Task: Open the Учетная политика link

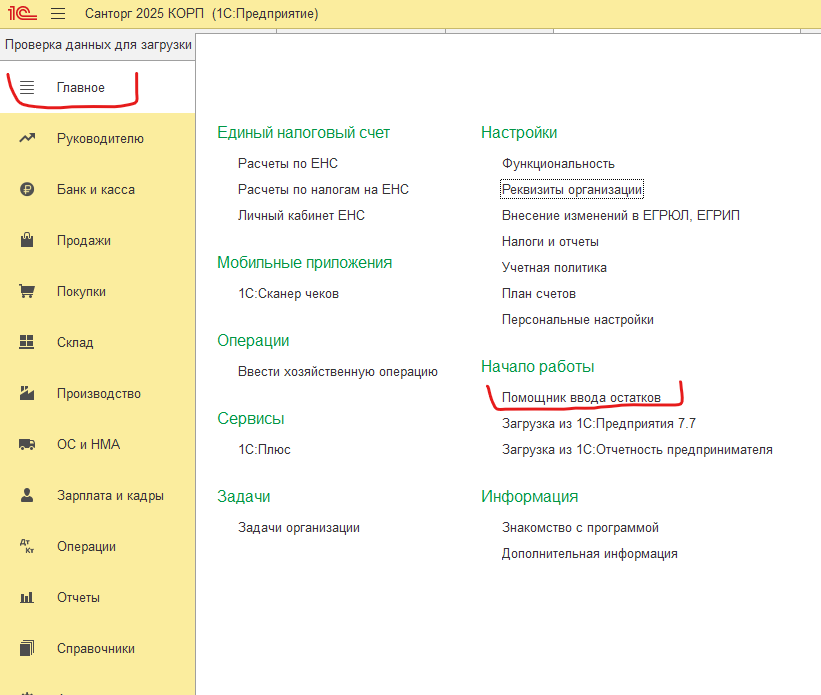Action: 554,268
